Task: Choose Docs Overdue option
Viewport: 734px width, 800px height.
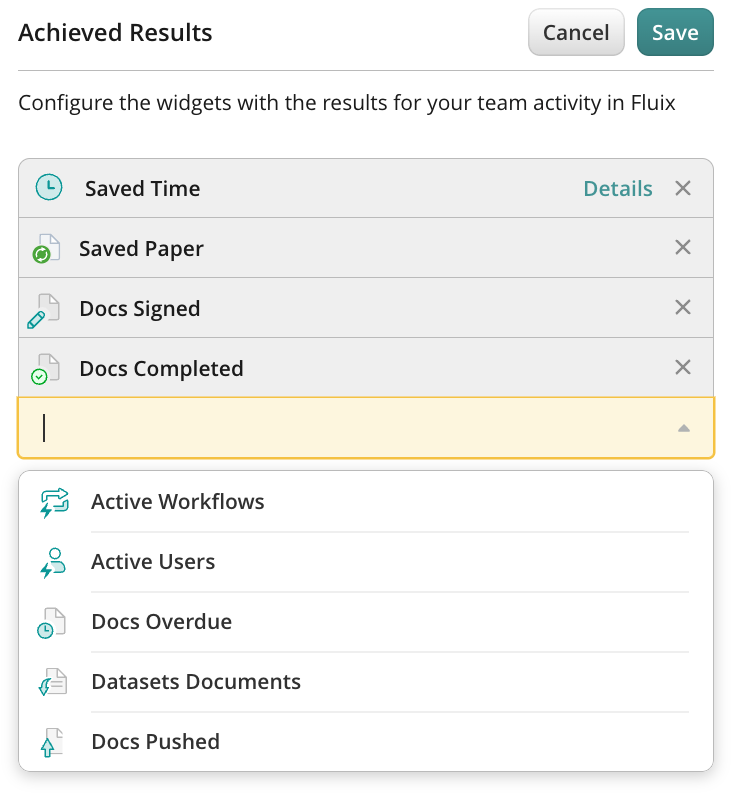Action: 162,622
